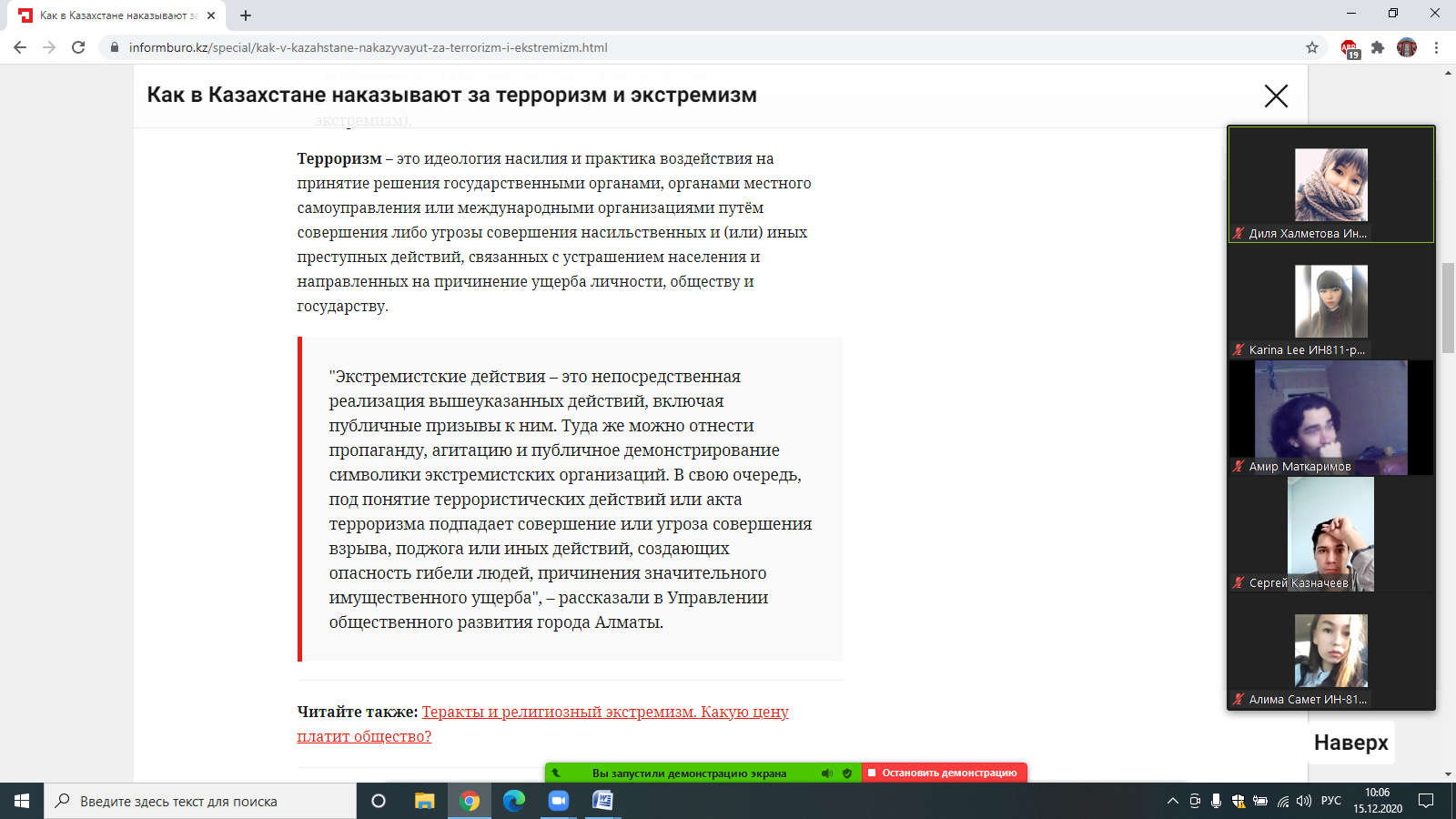Click the microphone tray icon

[x=1217, y=801]
